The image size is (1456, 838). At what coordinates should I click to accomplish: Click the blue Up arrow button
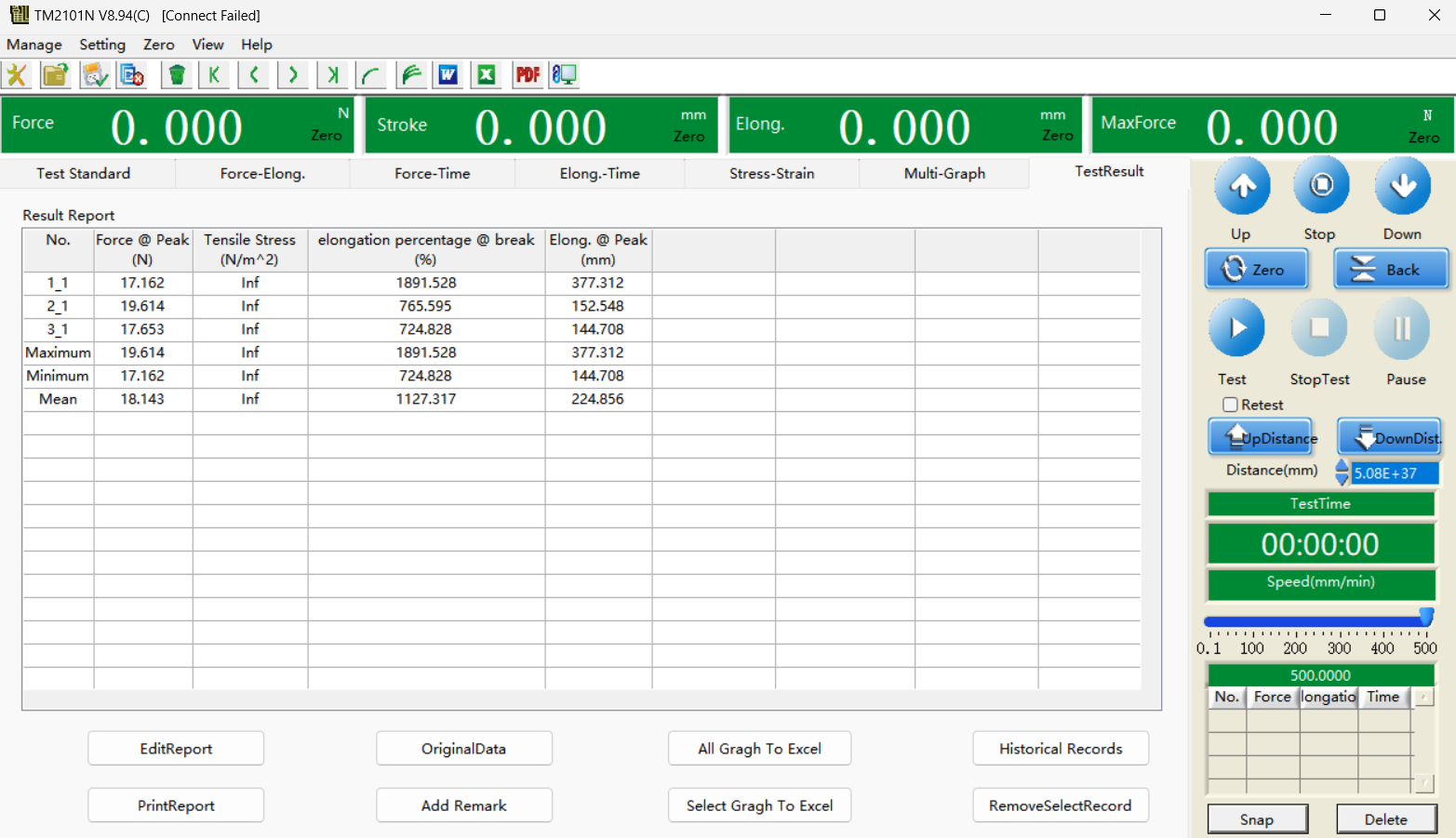click(x=1242, y=187)
